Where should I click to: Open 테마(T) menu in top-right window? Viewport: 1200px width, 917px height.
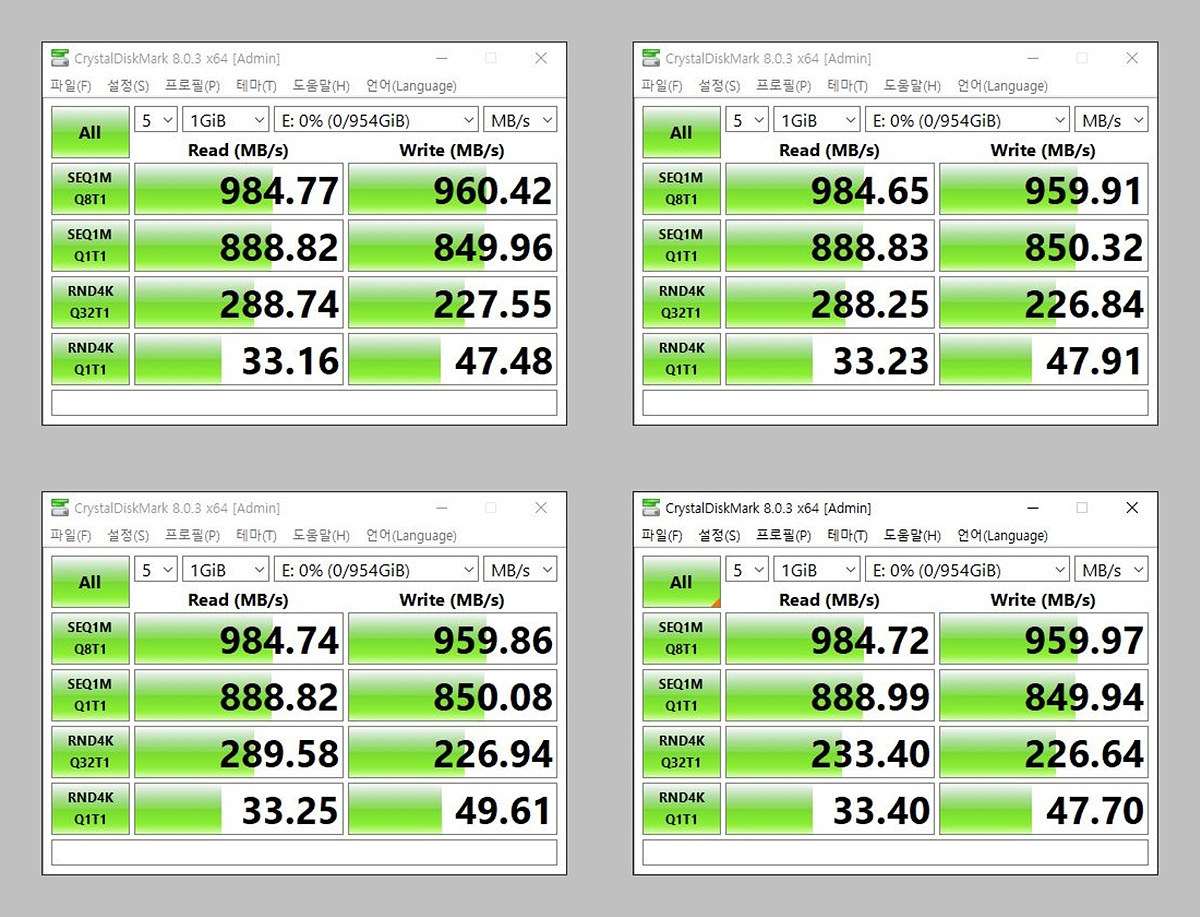[x=847, y=86]
